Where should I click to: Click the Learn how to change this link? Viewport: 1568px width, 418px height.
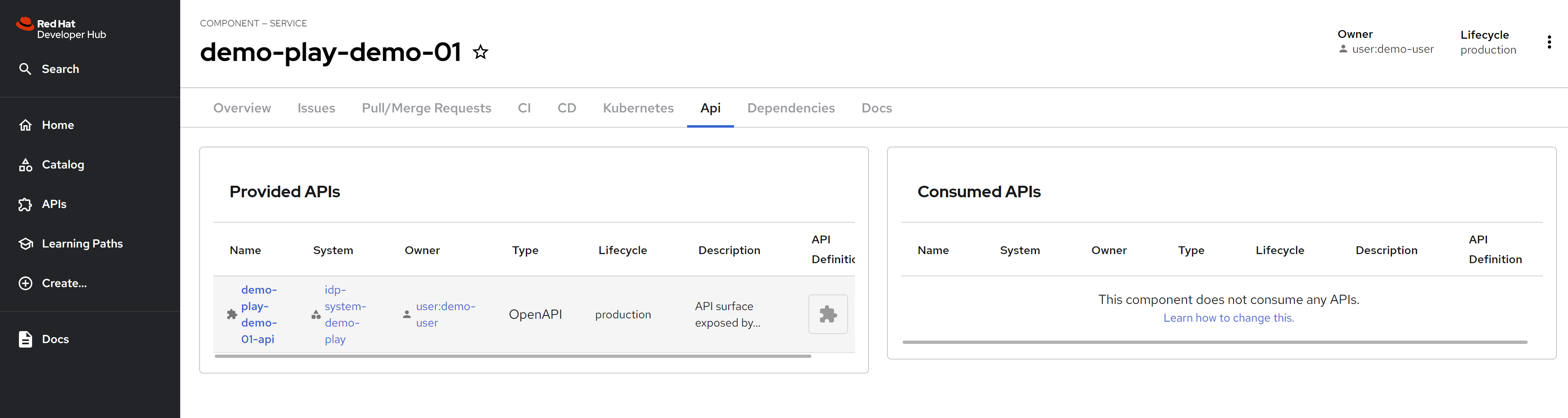coord(1228,318)
